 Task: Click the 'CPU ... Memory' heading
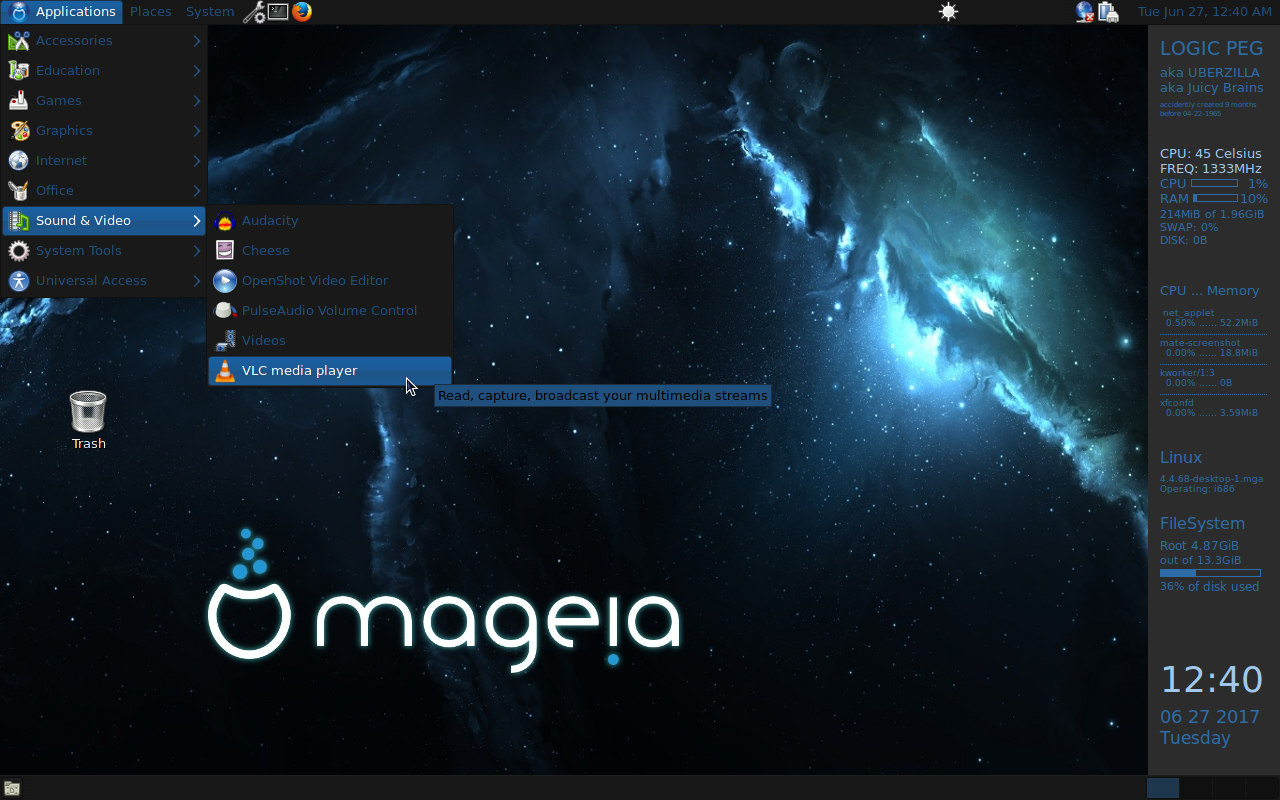pos(1209,291)
